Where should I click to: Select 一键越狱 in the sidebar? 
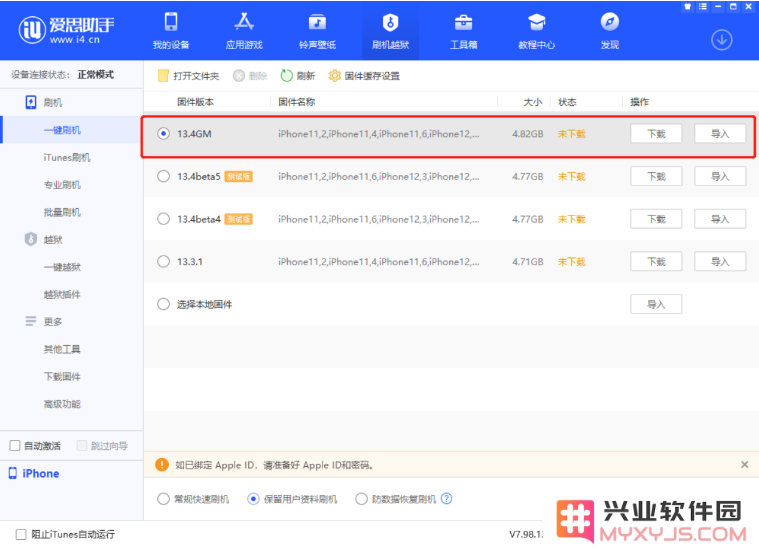(x=62, y=267)
